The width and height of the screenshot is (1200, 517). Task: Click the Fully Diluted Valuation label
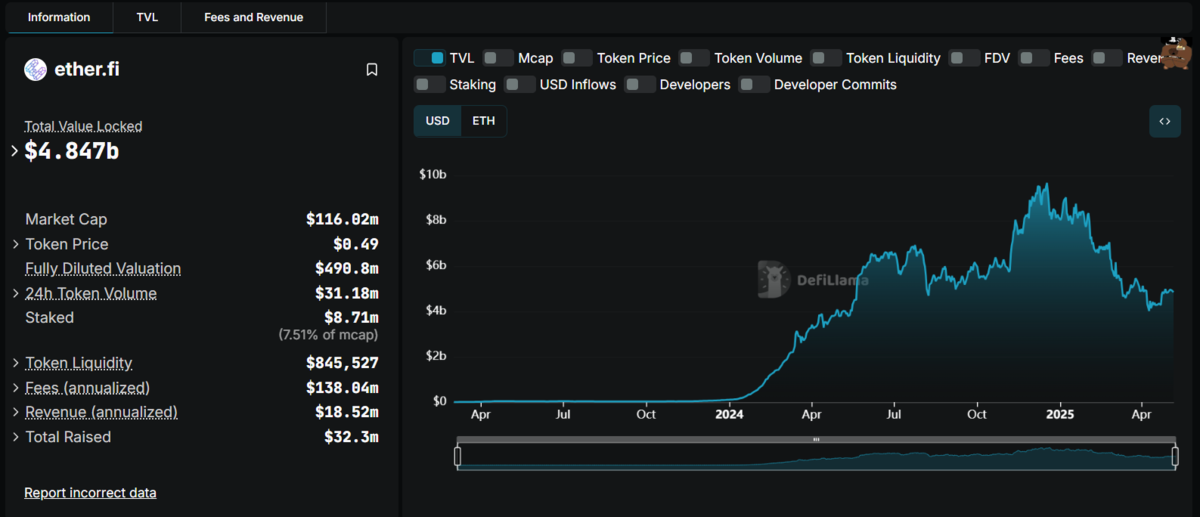tap(103, 268)
